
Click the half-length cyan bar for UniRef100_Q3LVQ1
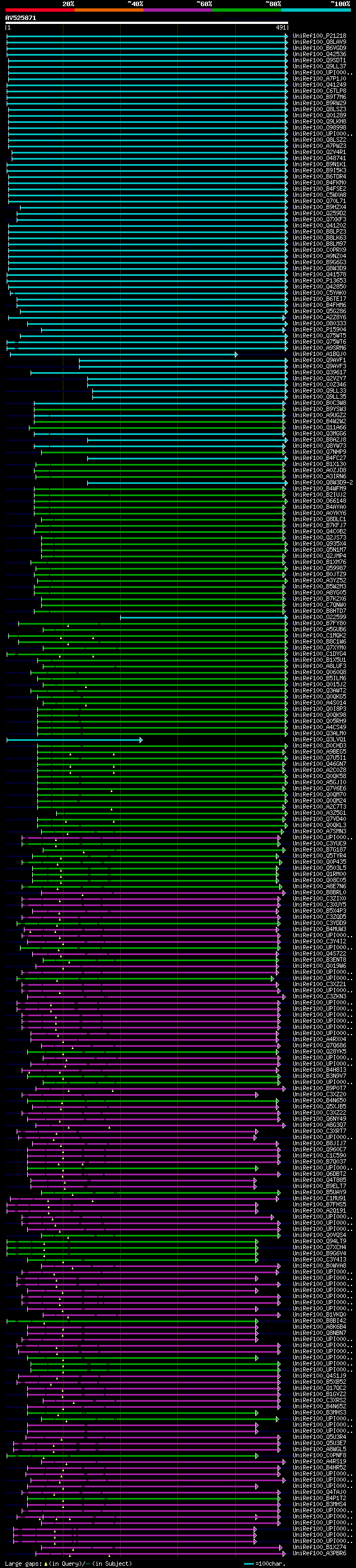point(74,740)
